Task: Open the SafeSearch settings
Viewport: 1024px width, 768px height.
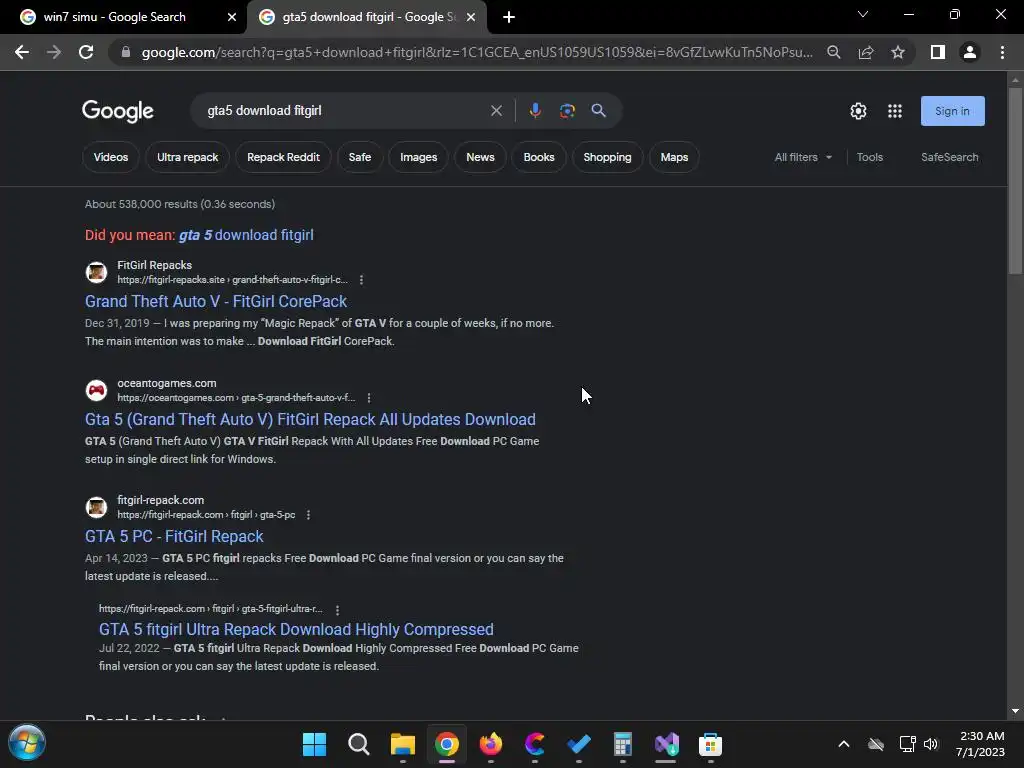Action: pos(950,157)
